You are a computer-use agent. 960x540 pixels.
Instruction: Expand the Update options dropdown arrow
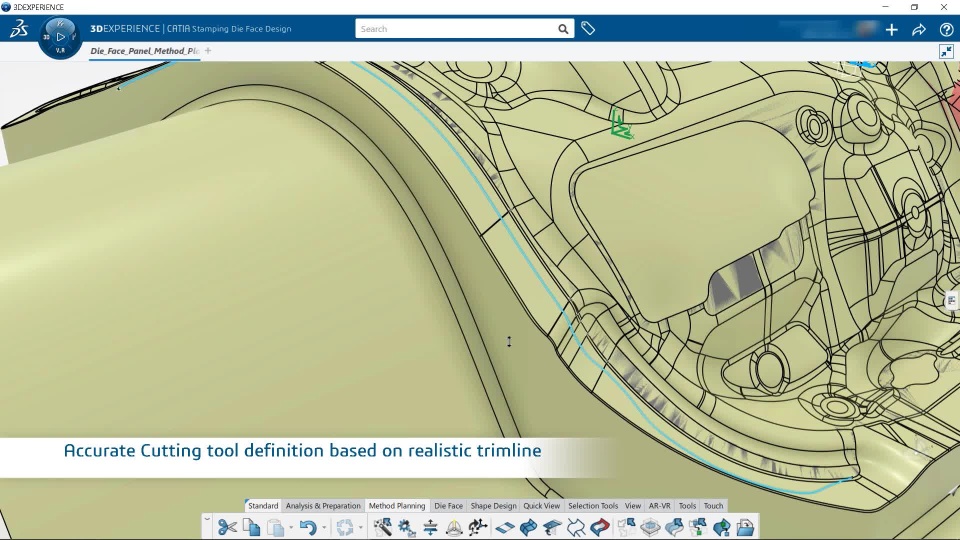361,527
